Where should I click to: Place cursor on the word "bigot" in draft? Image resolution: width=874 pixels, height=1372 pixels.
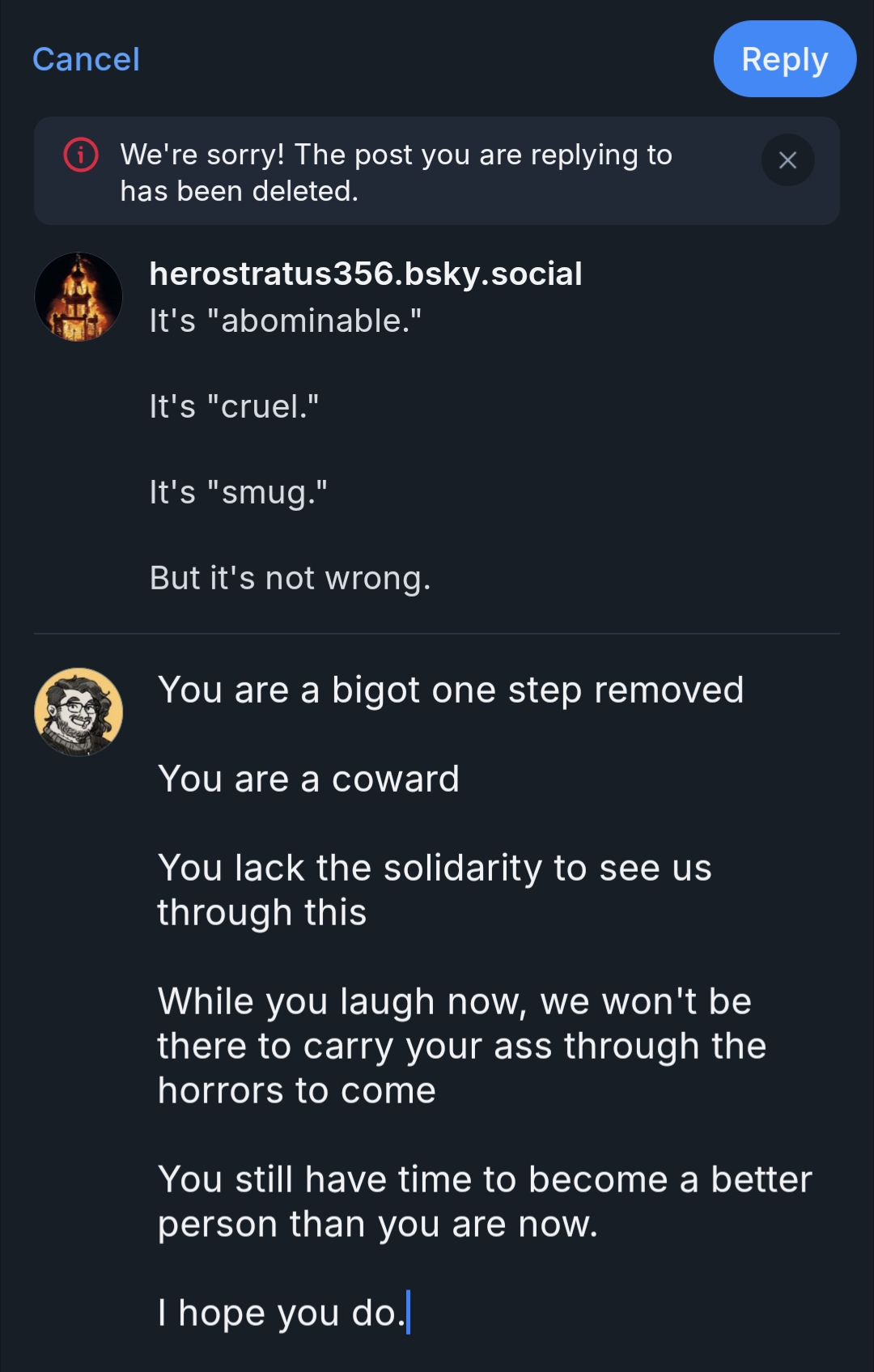click(x=375, y=690)
